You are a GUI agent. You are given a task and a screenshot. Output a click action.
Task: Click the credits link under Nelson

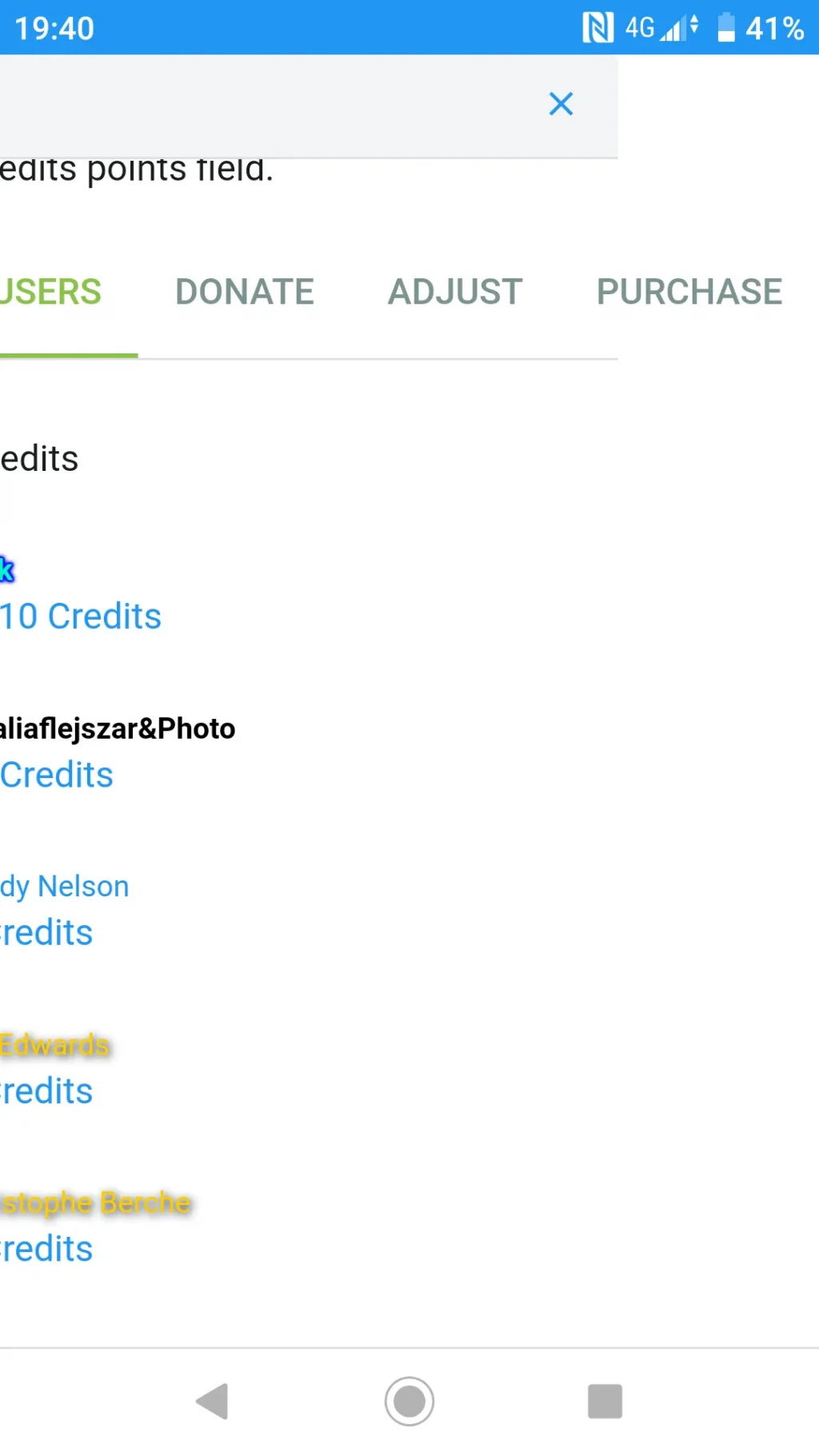pos(46,933)
